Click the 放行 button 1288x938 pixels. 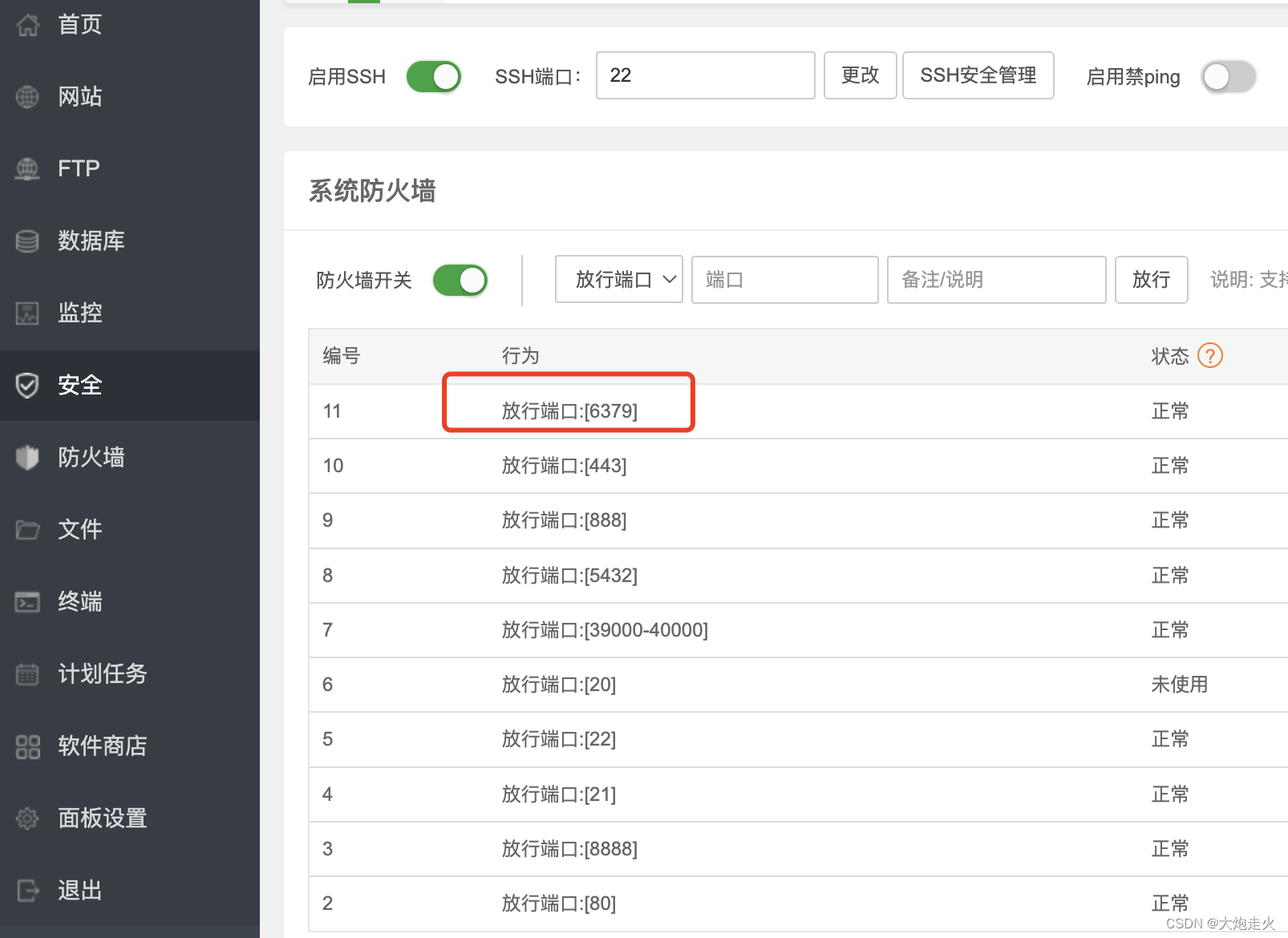click(x=1152, y=280)
